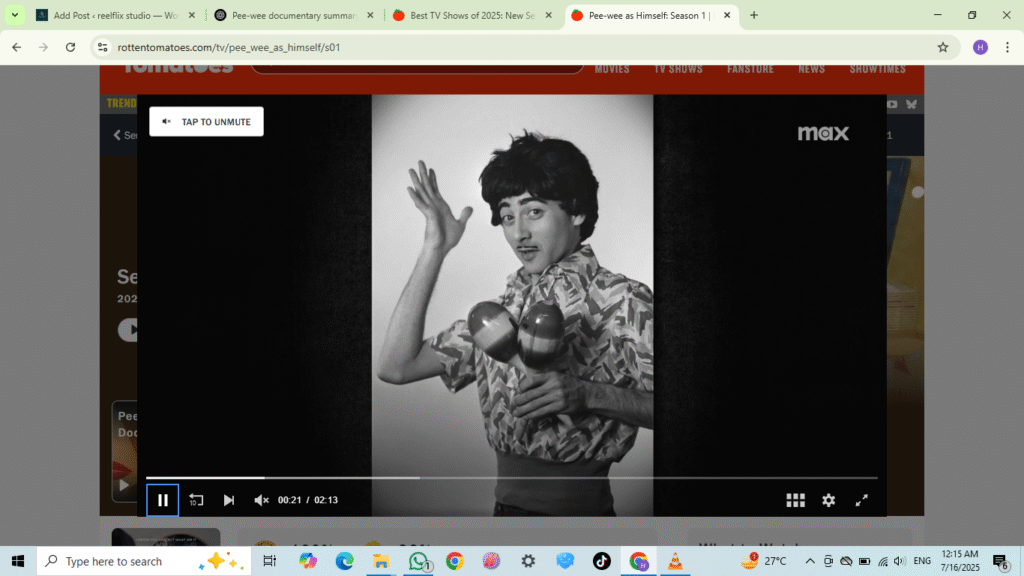This screenshot has width=1024, height=576.
Task: Reload the current page
Action: 71,47
